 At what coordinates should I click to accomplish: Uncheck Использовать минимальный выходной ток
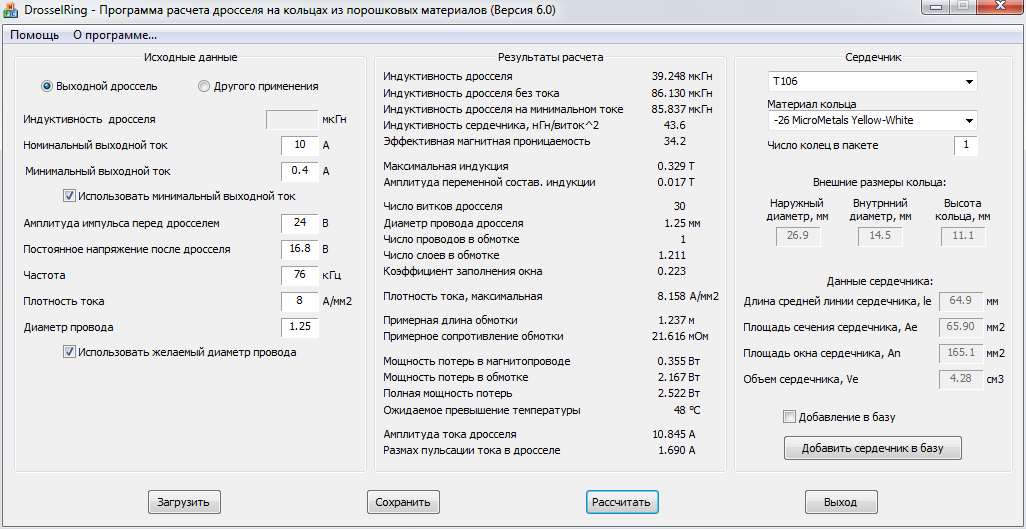click(69, 195)
